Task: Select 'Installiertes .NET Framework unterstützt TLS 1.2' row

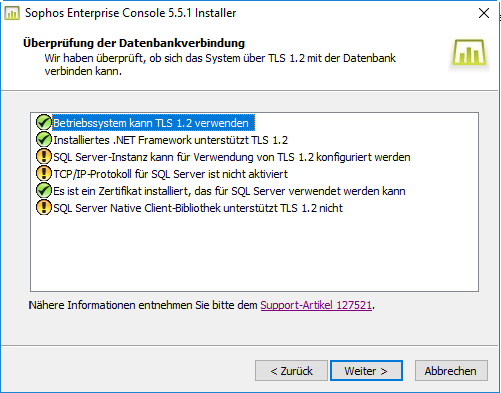Action: (170, 140)
